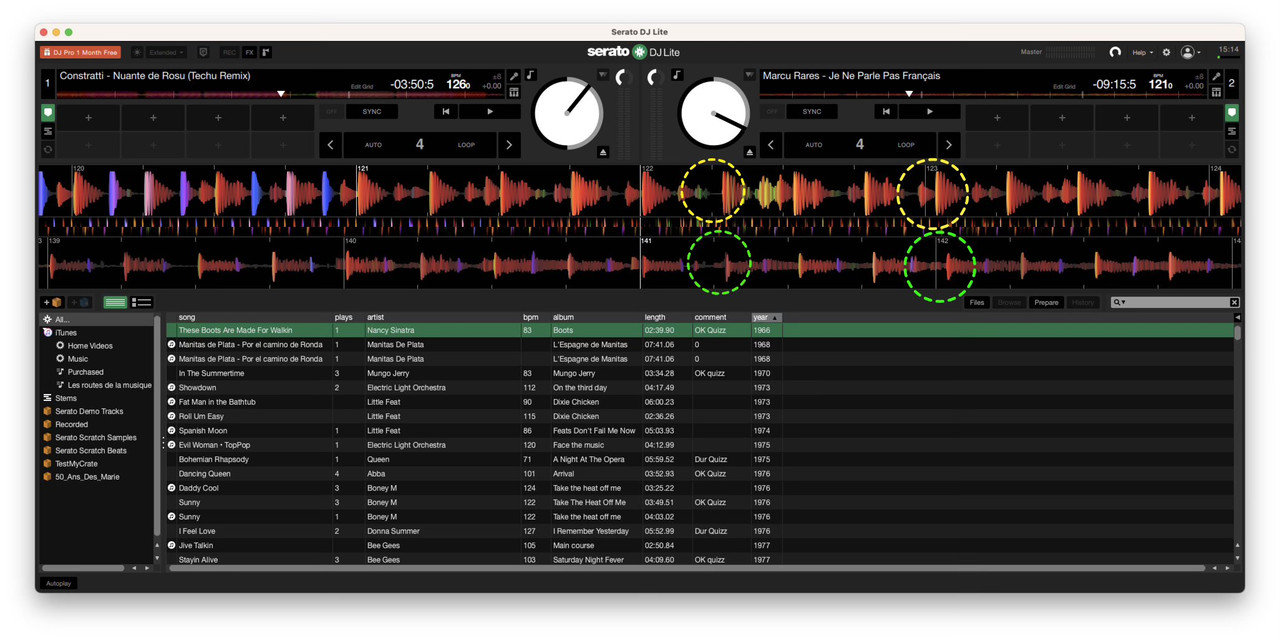Open the loop roll tab on deck 1
Image resolution: width=1280 pixels, height=639 pixels.
(x=47, y=150)
